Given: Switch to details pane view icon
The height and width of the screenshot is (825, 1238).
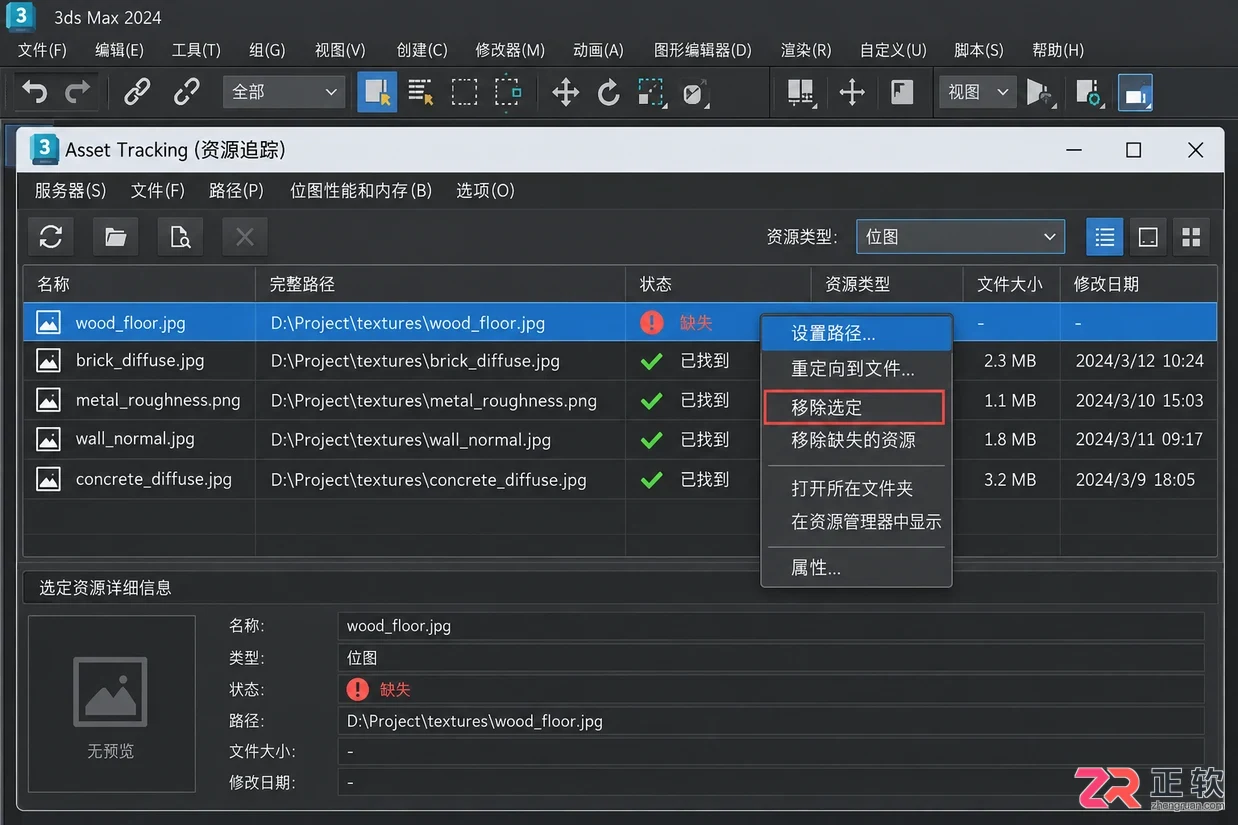Looking at the screenshot, I should click(x=1148, y=237).
